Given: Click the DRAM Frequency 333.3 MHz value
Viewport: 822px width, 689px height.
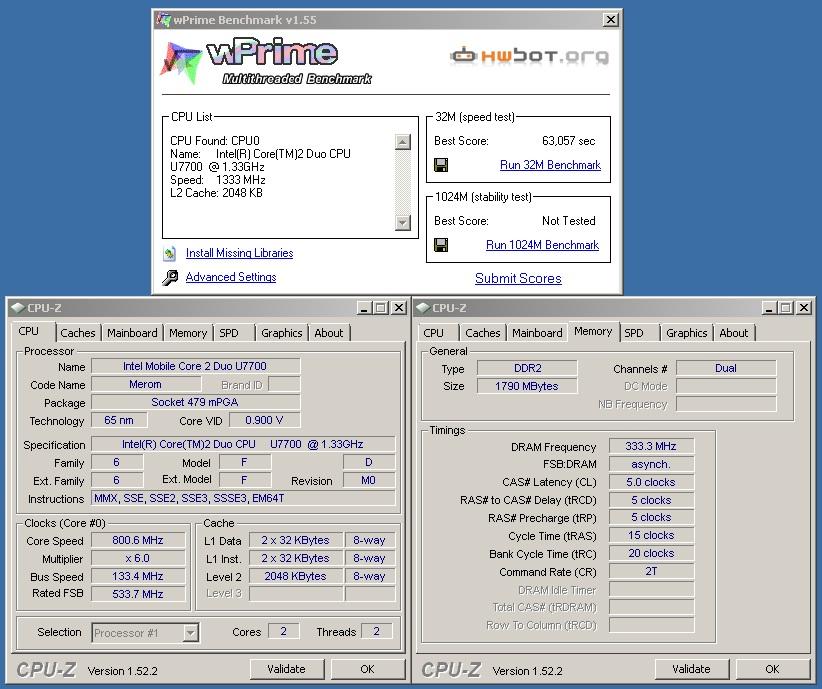Looking at the screenshot, I should [x=651, y=446].
